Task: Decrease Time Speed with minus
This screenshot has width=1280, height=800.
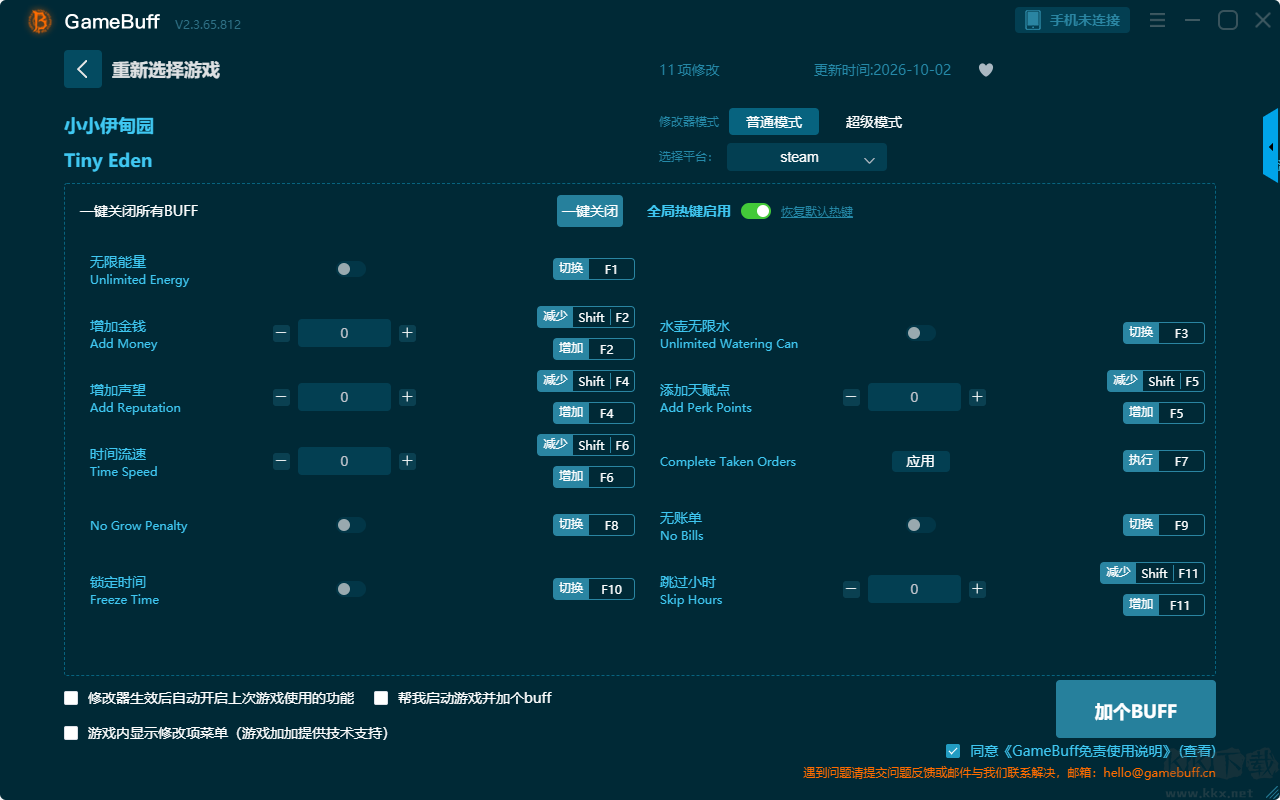Action: [281, 461]
